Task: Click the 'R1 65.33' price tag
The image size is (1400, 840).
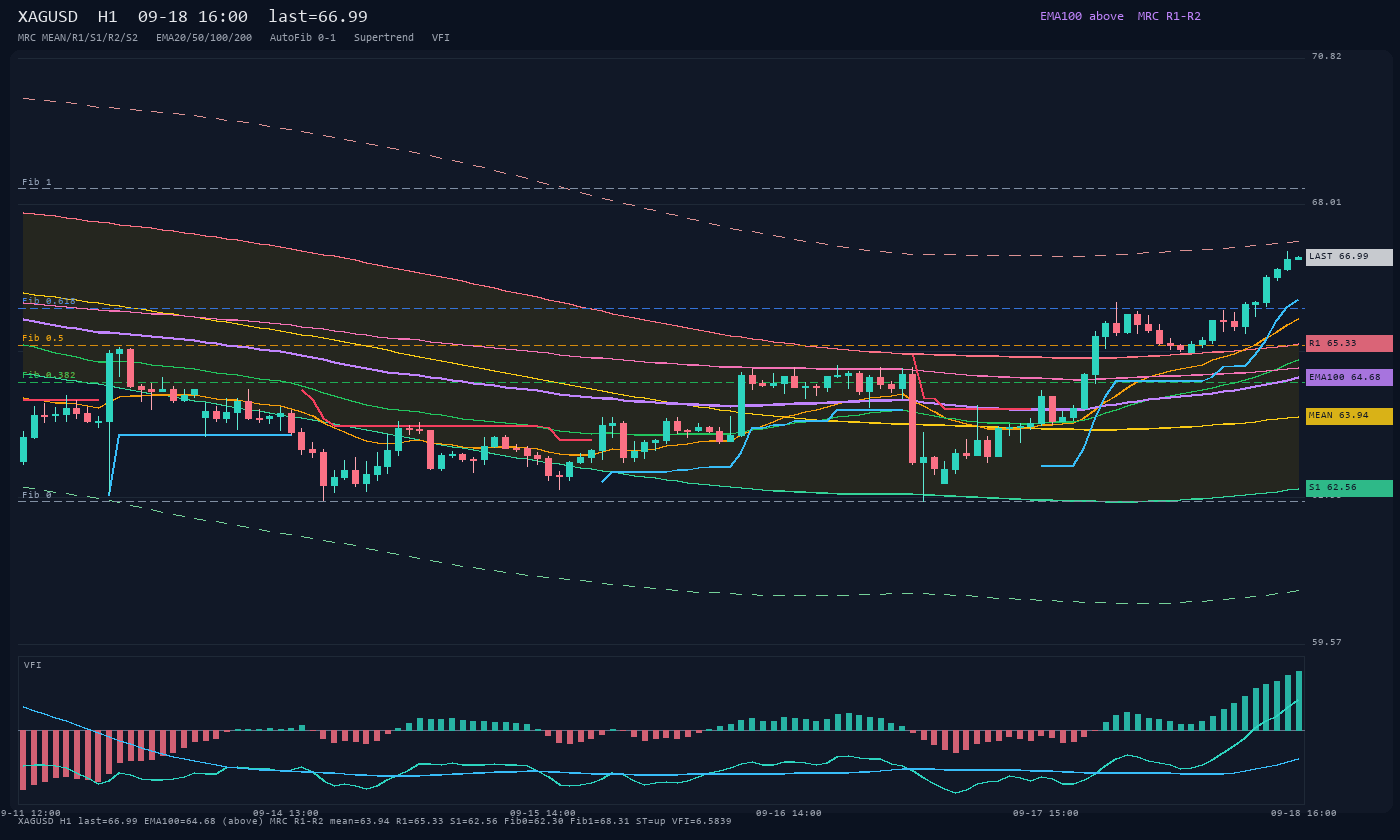Action: pos(1349,343)
